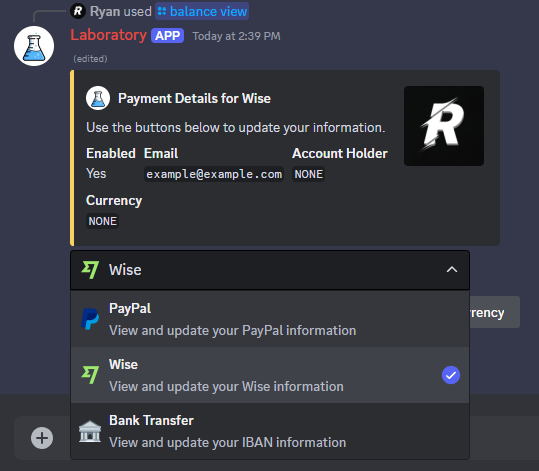The image size is (539, 471).
Task: Click the flask icon beside Payment Details
Action: point(98,98)
